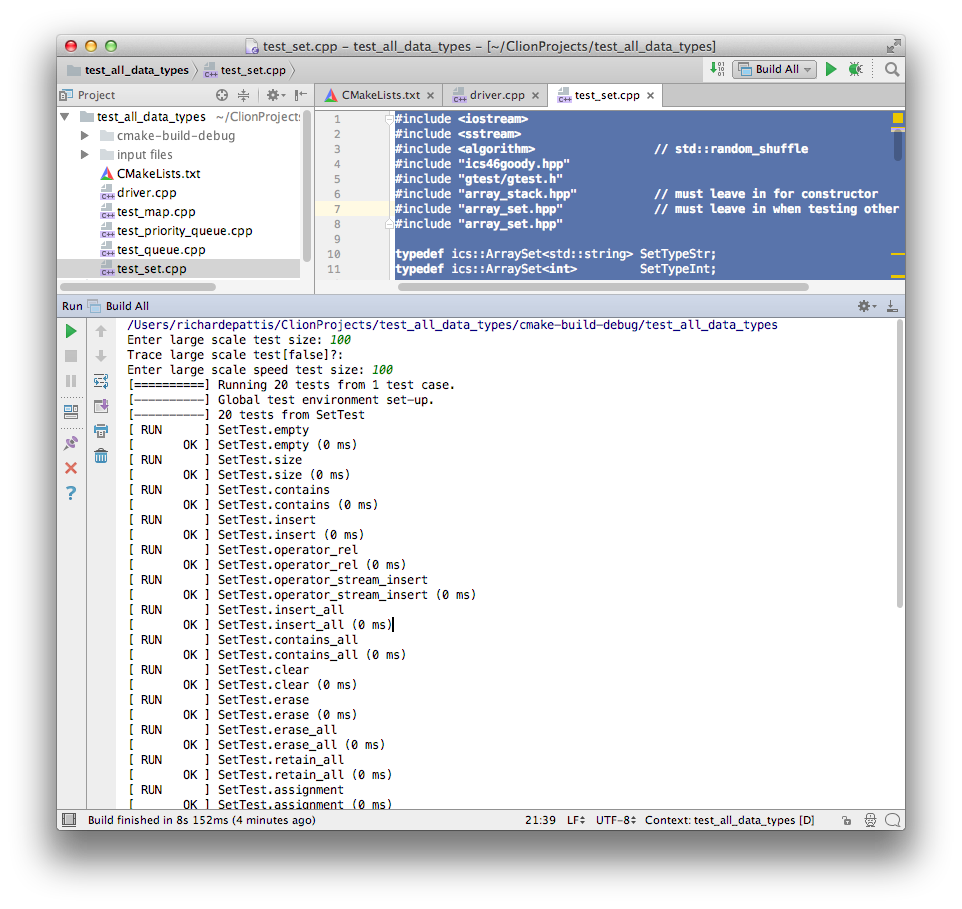This screenshot has height=909, width=962.
Task: Open Search Everywhere via the magnifier icon
Action: 890,69
